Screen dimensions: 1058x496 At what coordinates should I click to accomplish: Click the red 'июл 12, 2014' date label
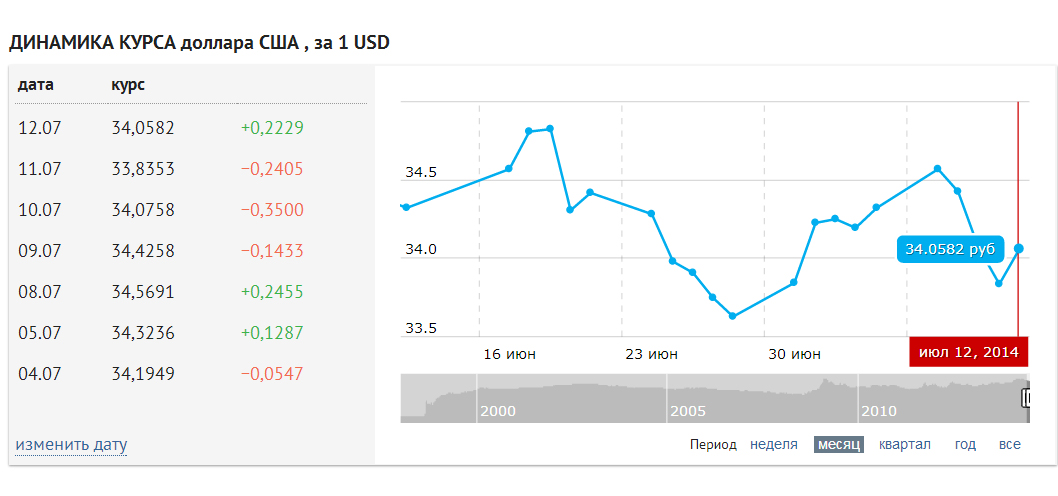[x=968, y=352]
